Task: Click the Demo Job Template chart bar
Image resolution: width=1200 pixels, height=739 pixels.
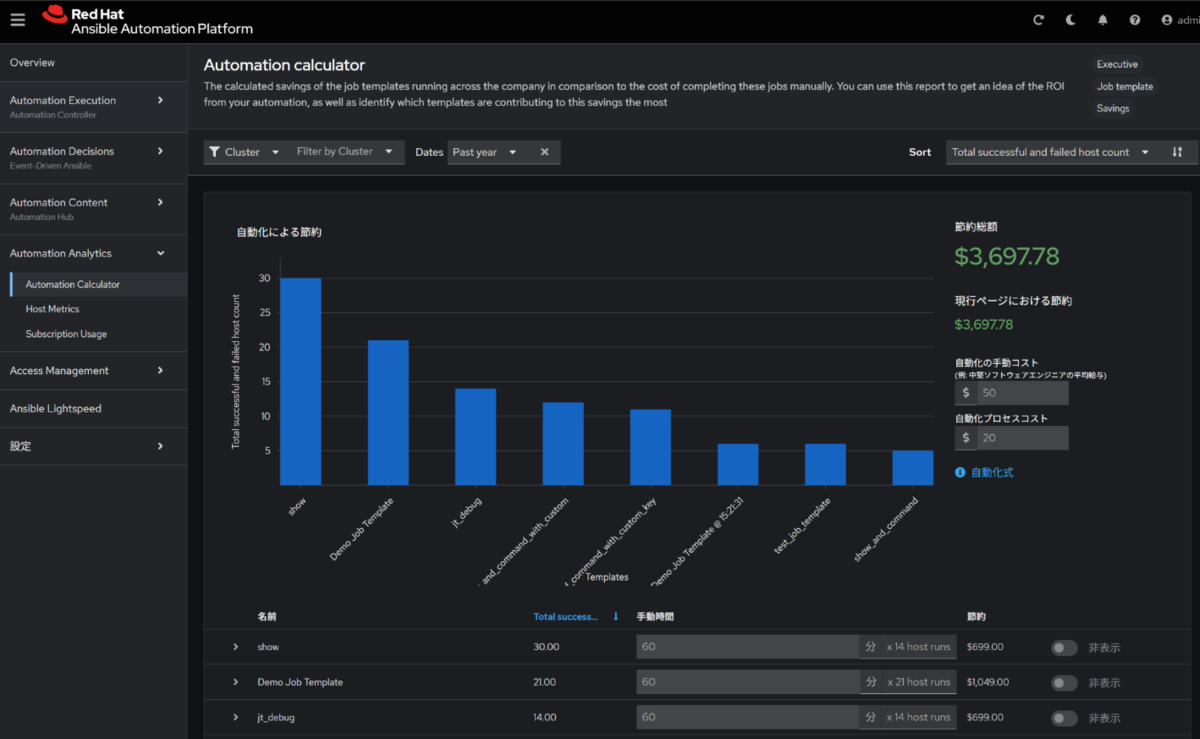Action: coord(388,412)
